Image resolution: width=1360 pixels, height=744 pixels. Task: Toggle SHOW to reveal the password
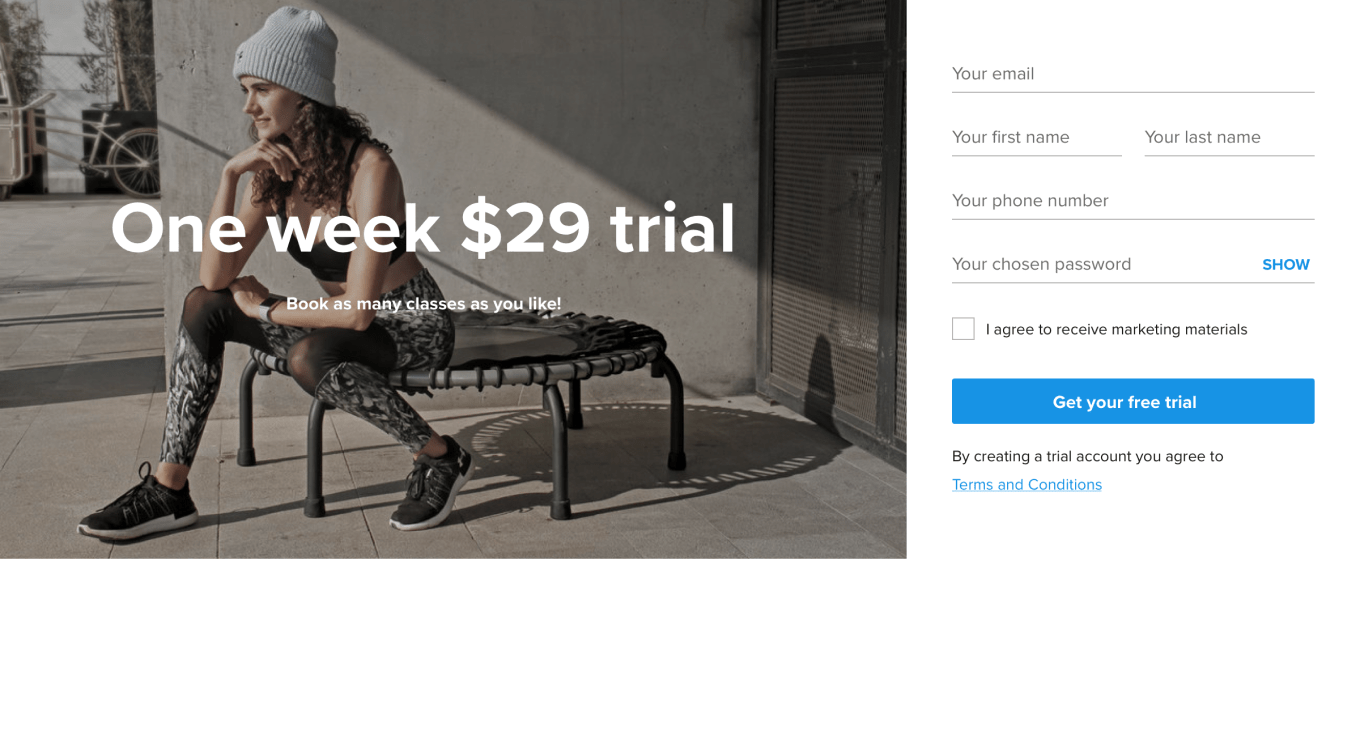click(x=1285, y=265)
